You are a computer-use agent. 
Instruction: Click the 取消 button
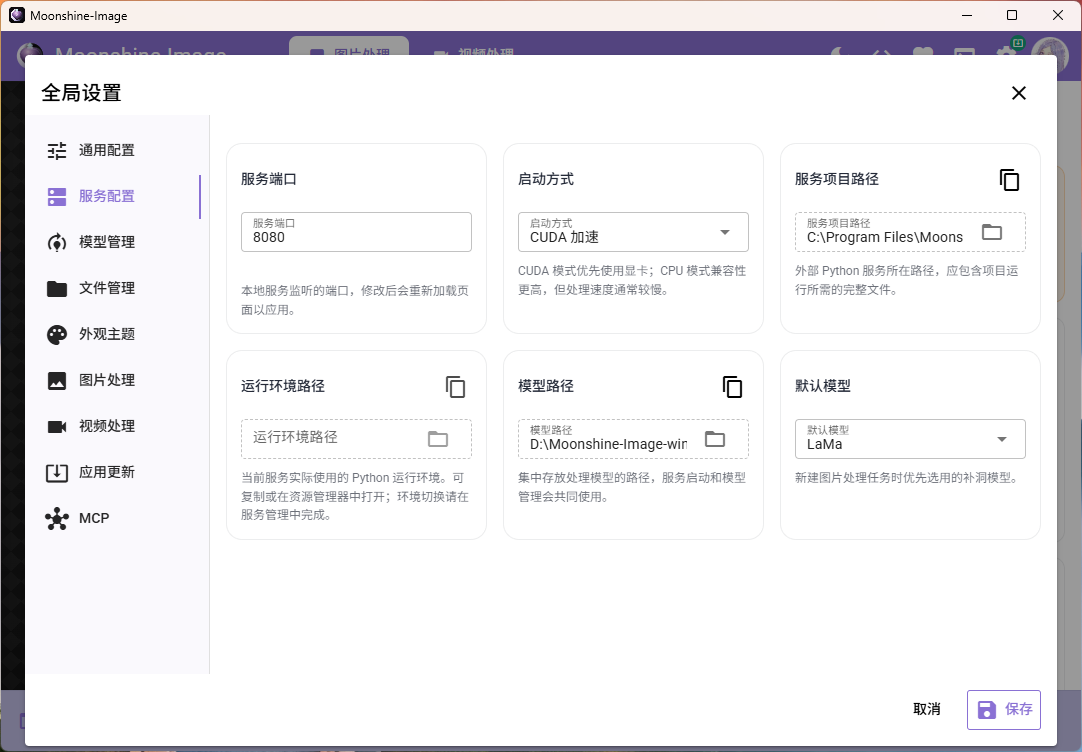(x=927, y=709)
